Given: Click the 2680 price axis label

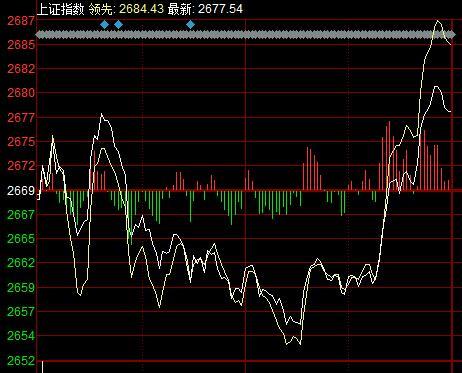Looking at the screenshot, I should click(21, 93).
